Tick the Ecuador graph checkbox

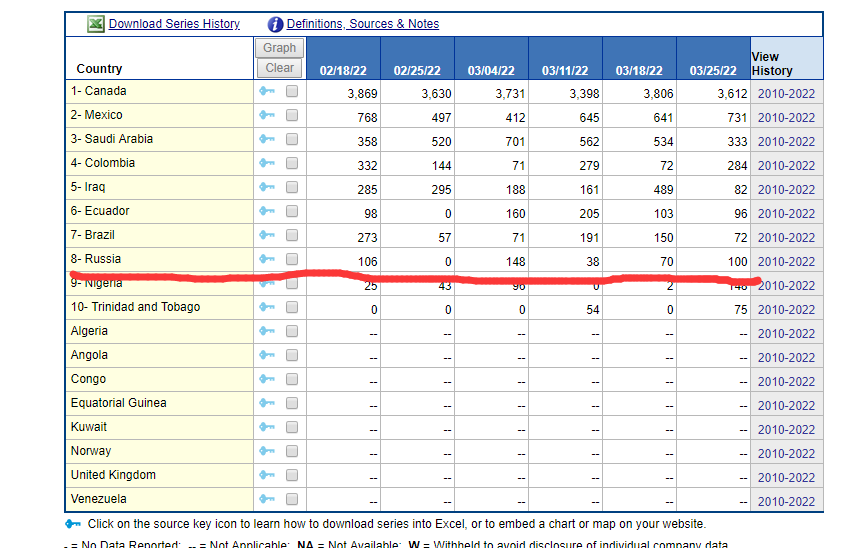292,211
